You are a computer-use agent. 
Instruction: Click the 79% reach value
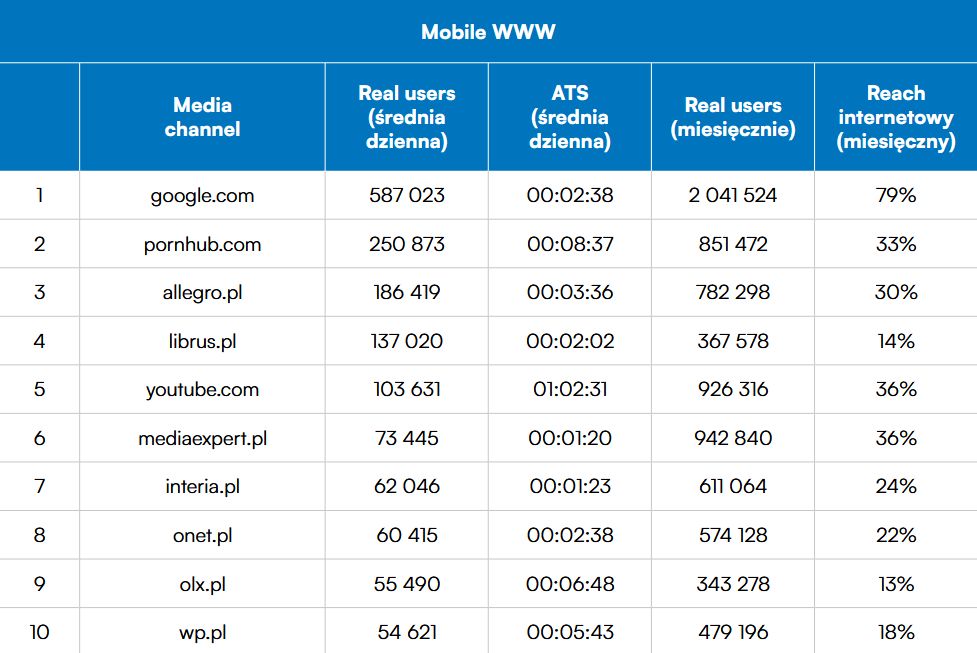(x=896, y=195)
